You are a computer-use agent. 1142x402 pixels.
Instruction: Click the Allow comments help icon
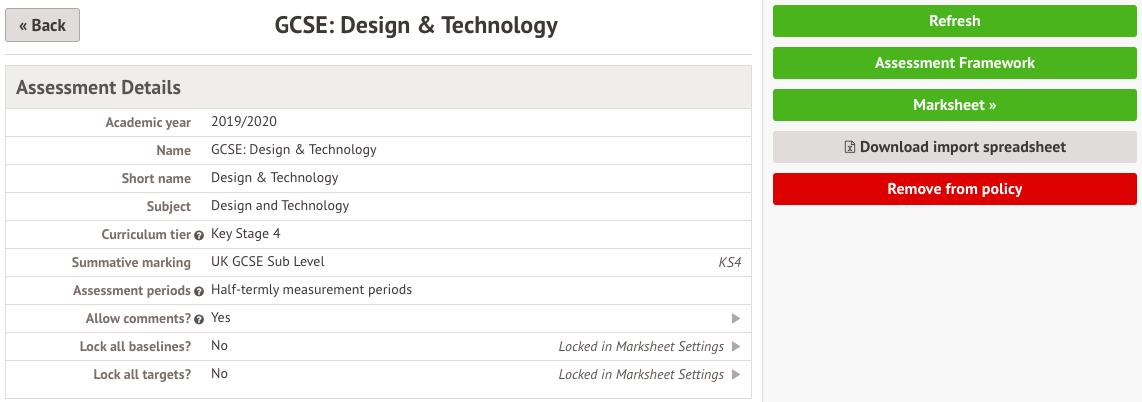tap(199, 319)
